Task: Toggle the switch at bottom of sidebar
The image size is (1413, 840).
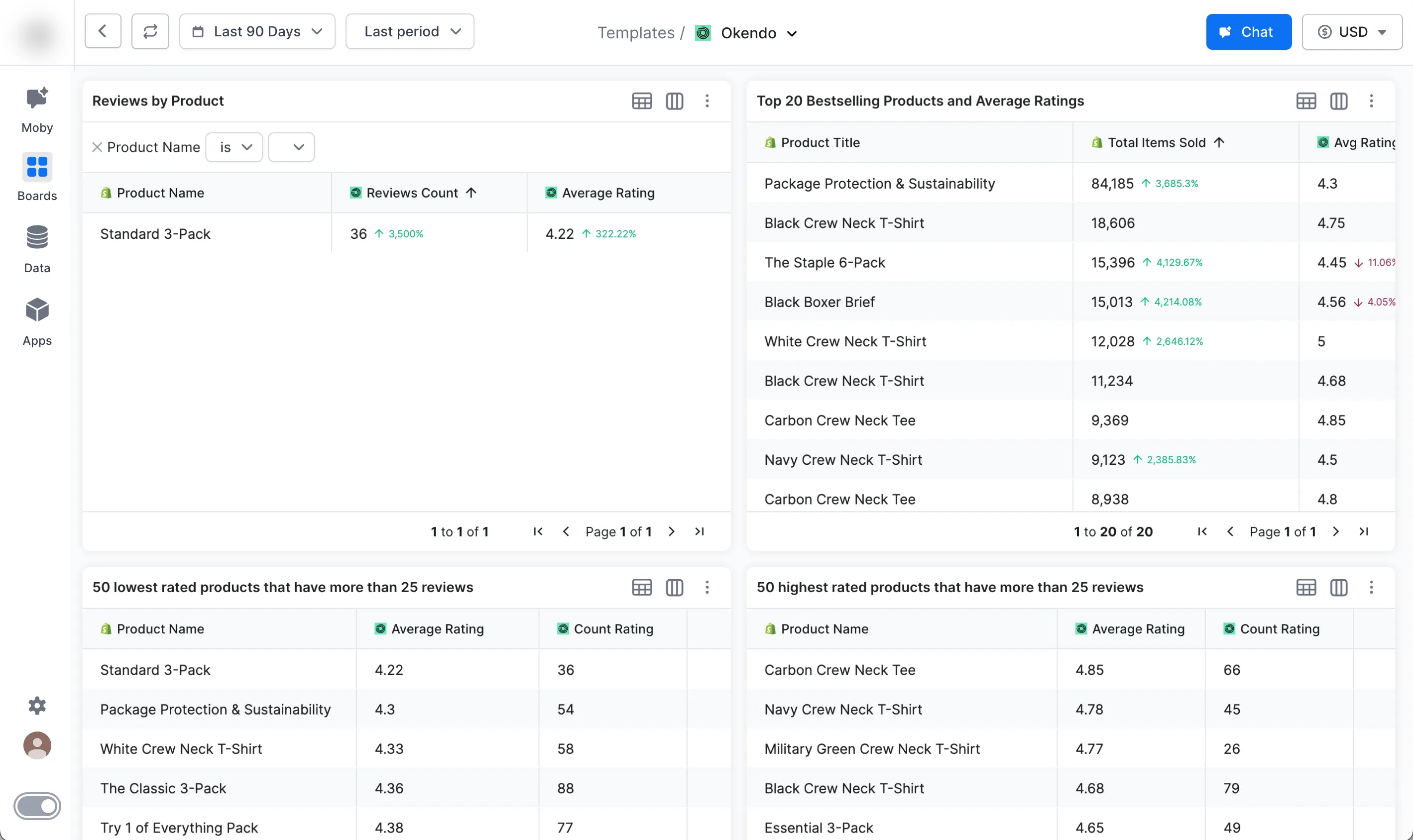Action: (37, 806)
